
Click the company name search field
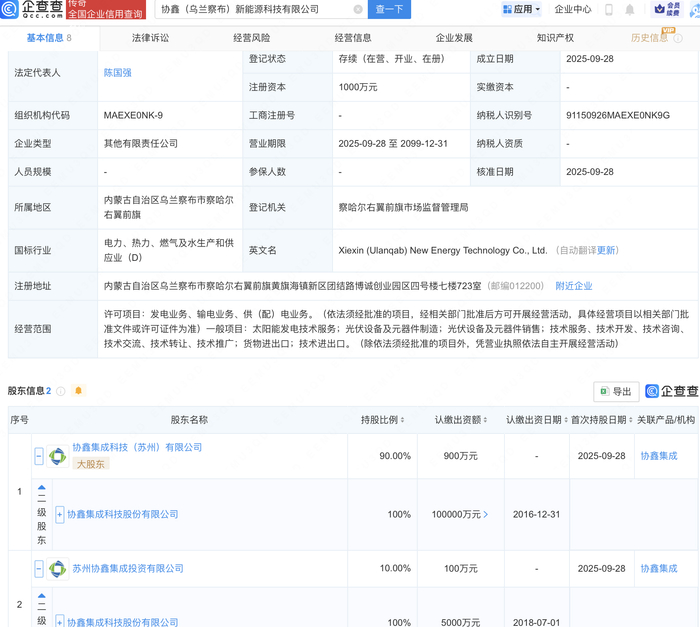coord(255,10)
